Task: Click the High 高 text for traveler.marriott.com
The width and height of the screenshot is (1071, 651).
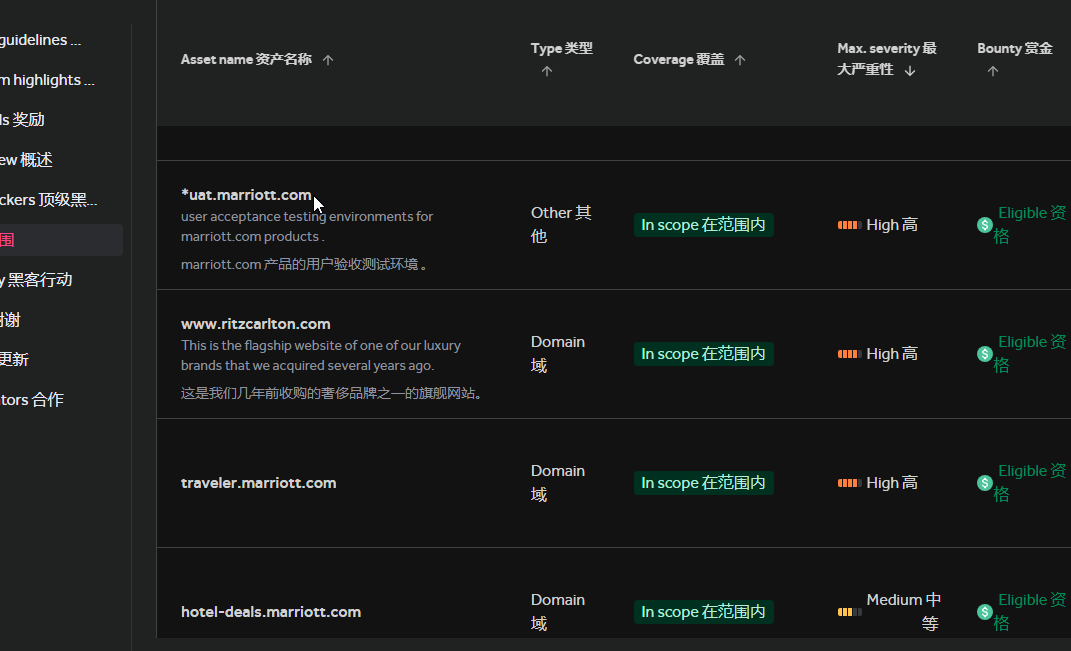Action: point(892,483)
